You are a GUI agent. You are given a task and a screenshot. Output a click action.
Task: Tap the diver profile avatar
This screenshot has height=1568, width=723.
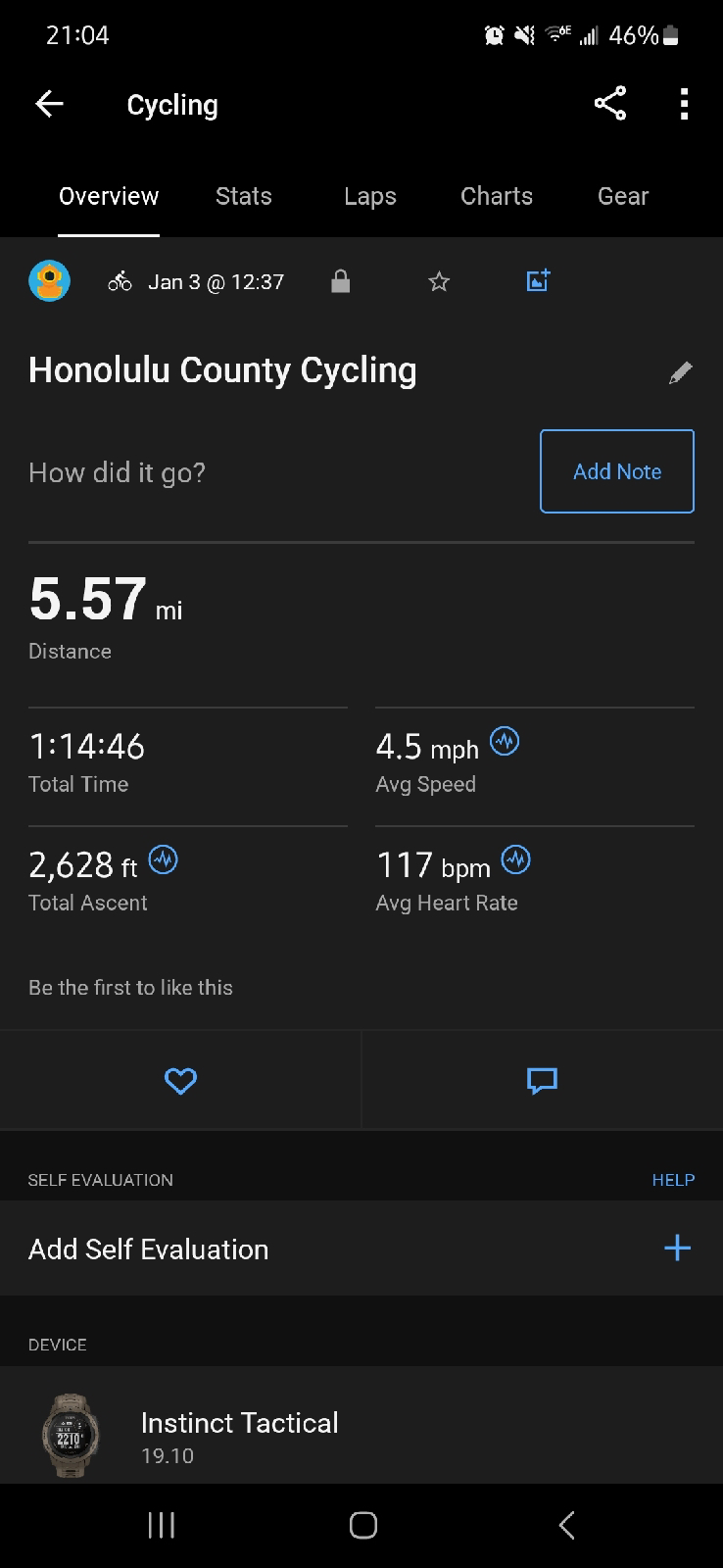tap(49, 281)
